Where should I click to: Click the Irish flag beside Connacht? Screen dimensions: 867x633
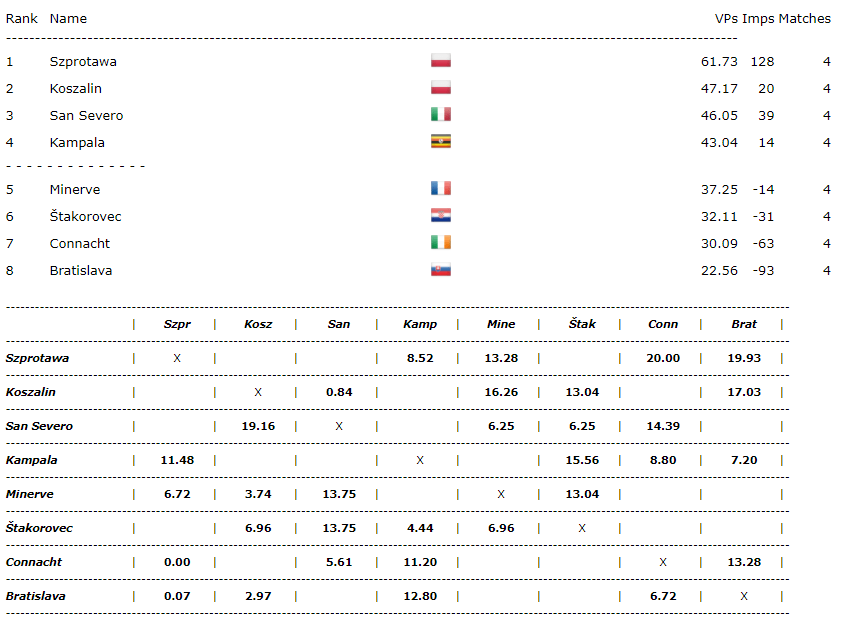[441, 243]
